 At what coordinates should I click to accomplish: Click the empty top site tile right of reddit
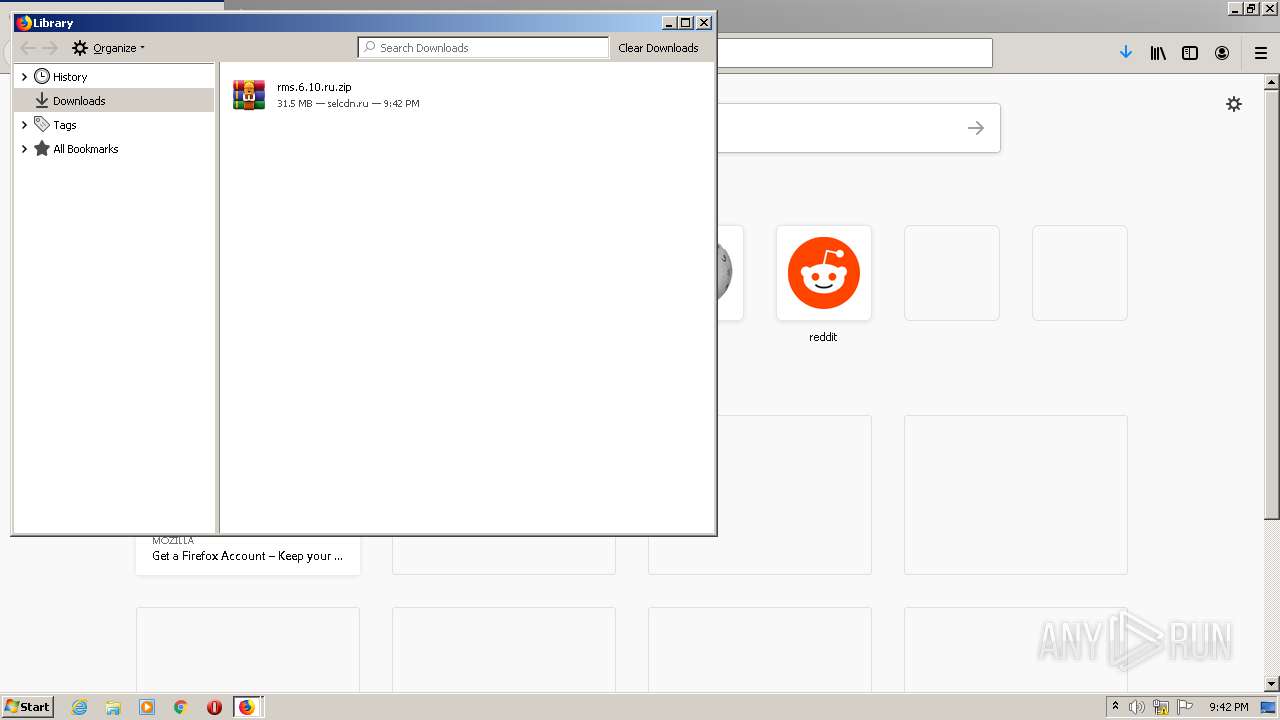(952, 273)
